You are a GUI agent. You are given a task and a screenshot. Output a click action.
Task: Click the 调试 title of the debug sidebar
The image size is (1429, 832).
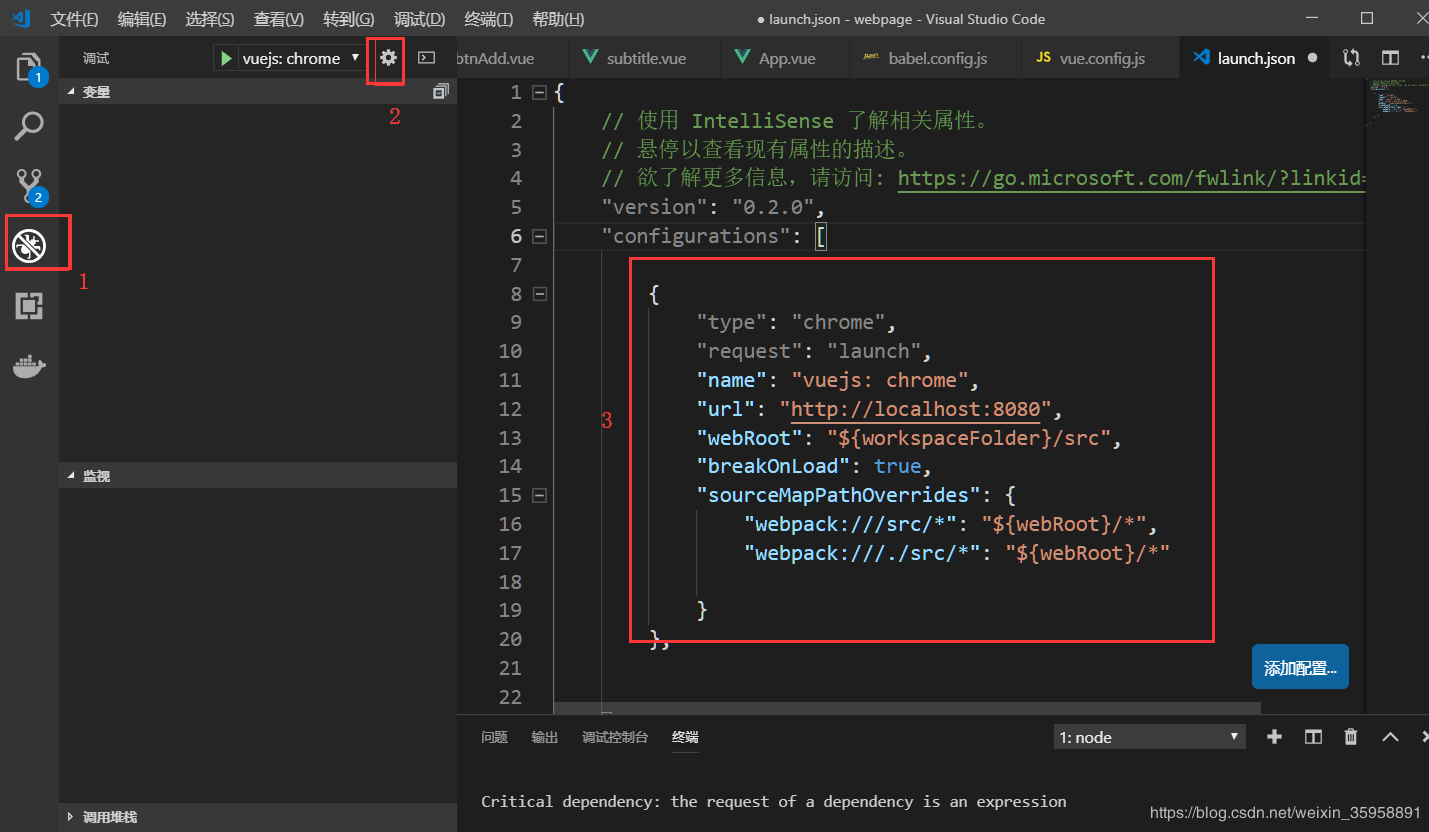click(x=96, y=58)
